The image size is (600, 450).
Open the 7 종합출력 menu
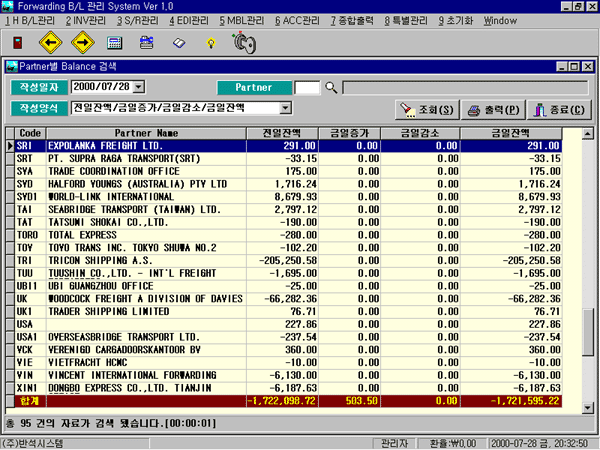352,21
